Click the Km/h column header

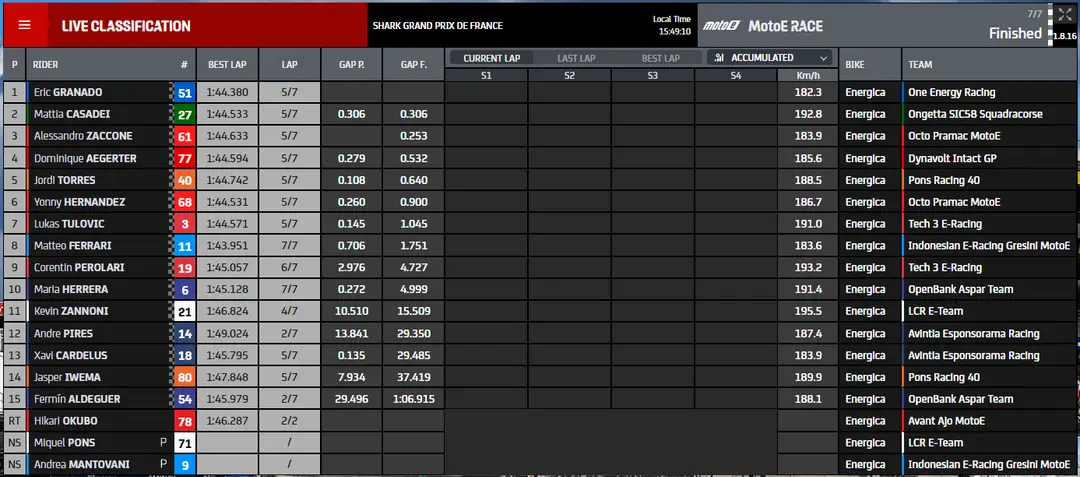coord(808,76)
